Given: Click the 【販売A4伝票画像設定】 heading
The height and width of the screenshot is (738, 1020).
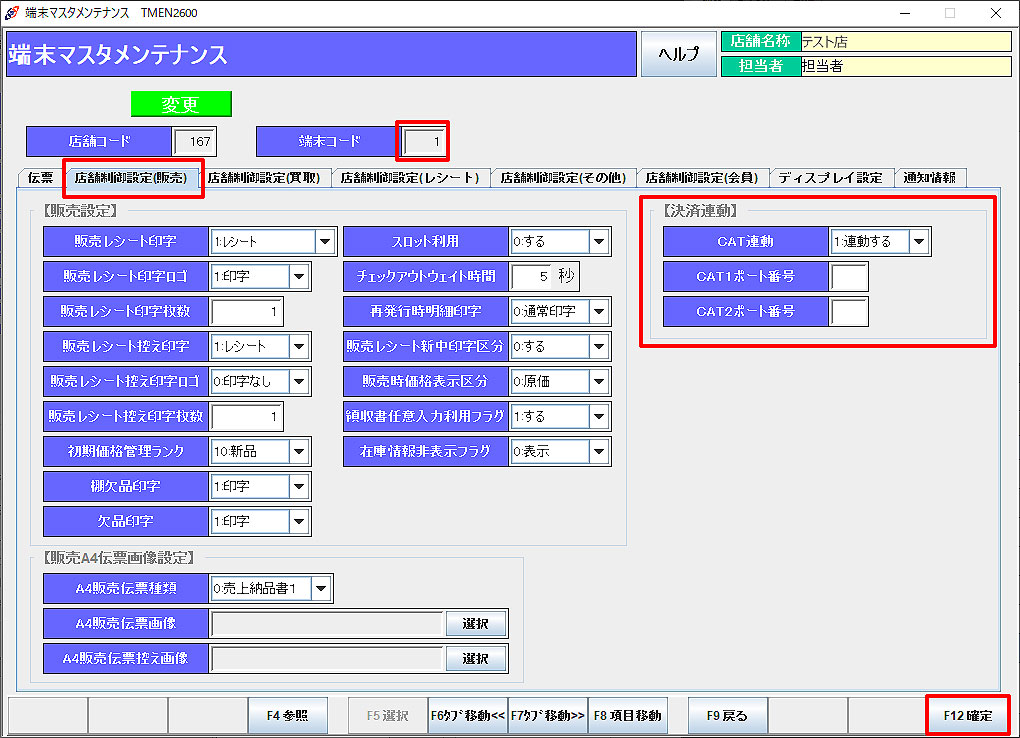Looking at the screenshot, I should tap(118, 558).
